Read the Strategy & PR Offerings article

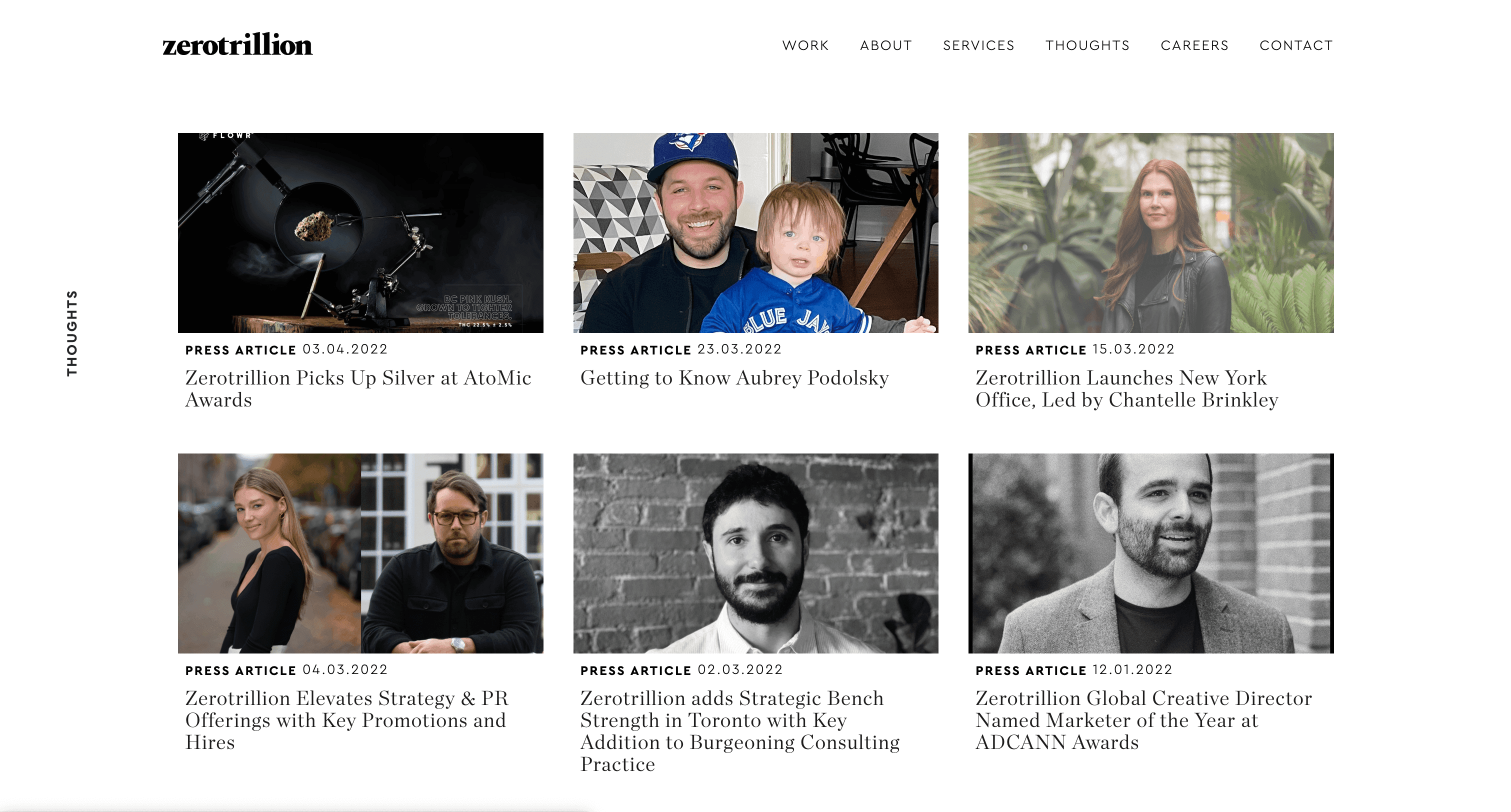point(346,720)
